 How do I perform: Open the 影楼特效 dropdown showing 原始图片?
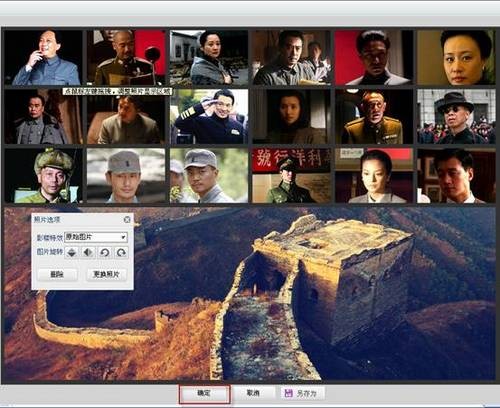[96, 237]
